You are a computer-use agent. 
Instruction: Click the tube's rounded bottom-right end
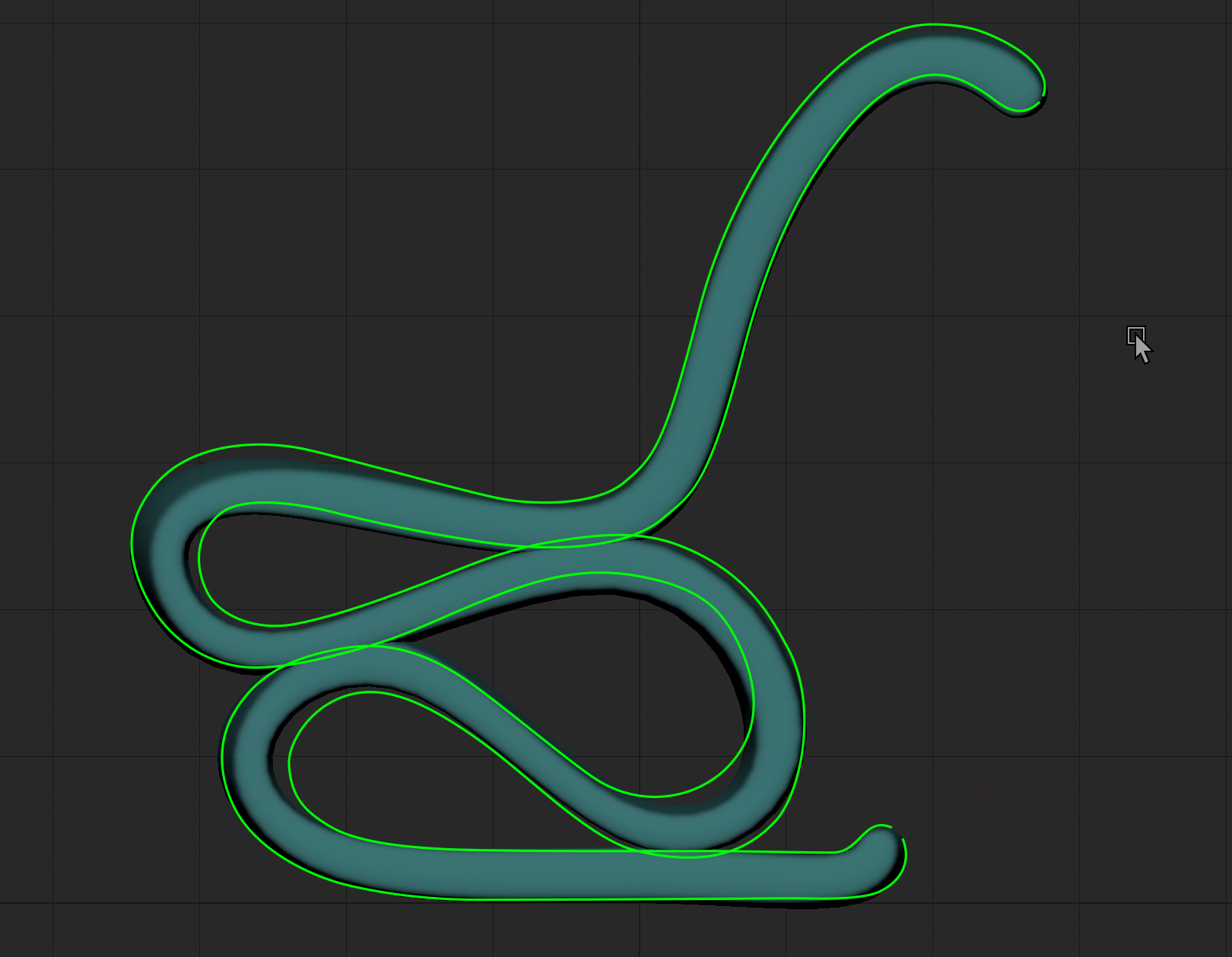(x=881, y=861)
